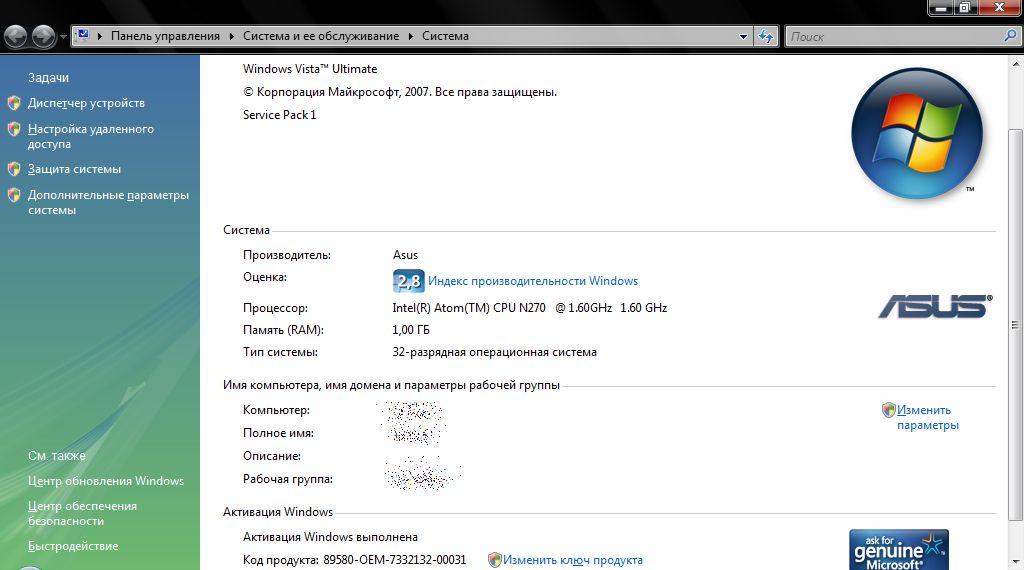Image resolution: width=1024 pixels, height=570 pixels.
Task: Expand arrow after Система и ее обслуживание
Action: click(x=410, y=37)
